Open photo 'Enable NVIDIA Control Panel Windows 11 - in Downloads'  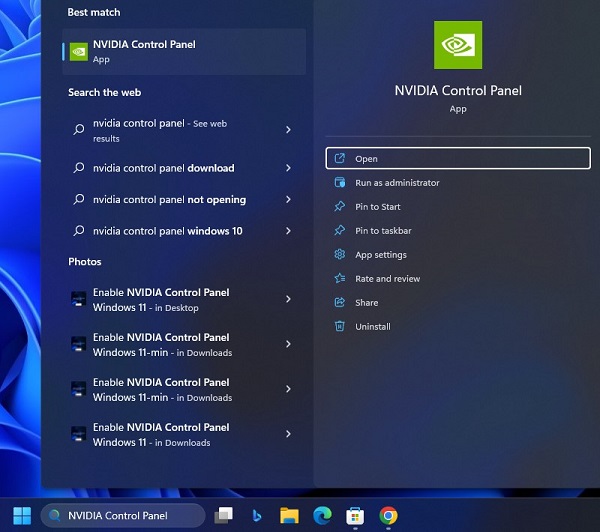pyautogui.click(x=184, y=434)
